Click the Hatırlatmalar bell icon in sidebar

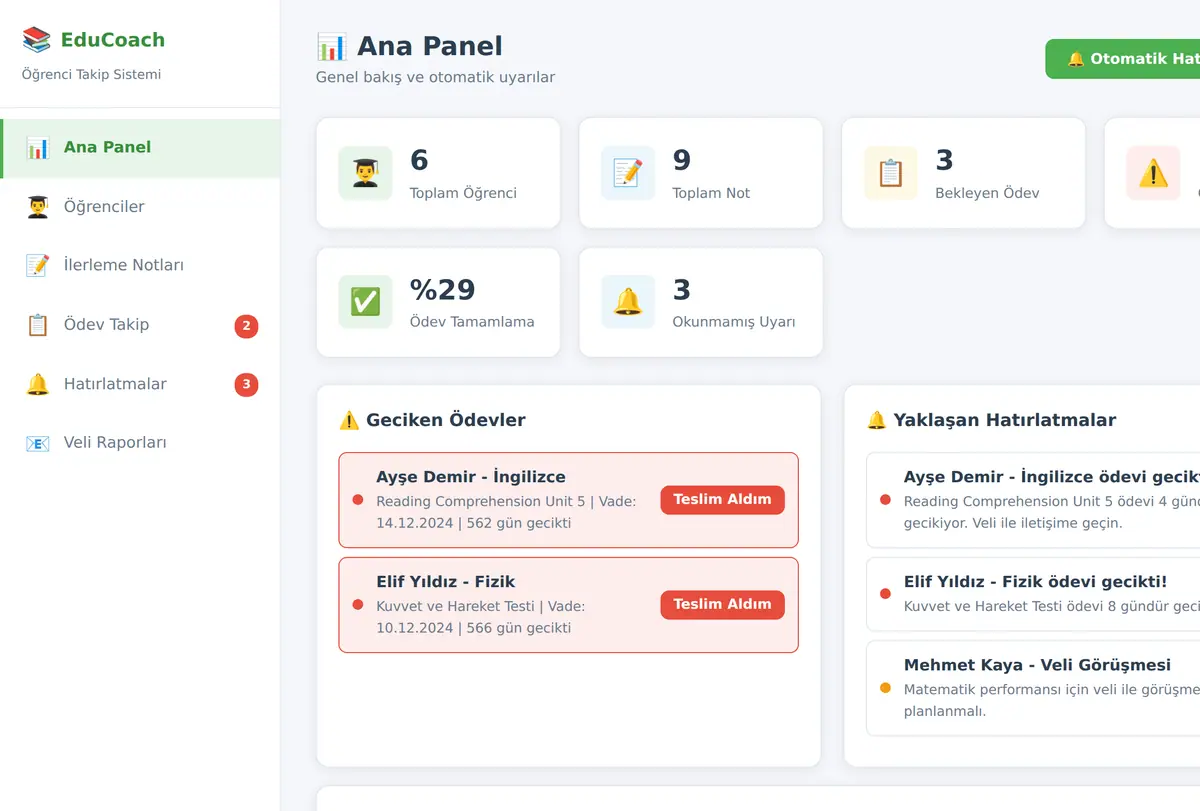(38, 384)
